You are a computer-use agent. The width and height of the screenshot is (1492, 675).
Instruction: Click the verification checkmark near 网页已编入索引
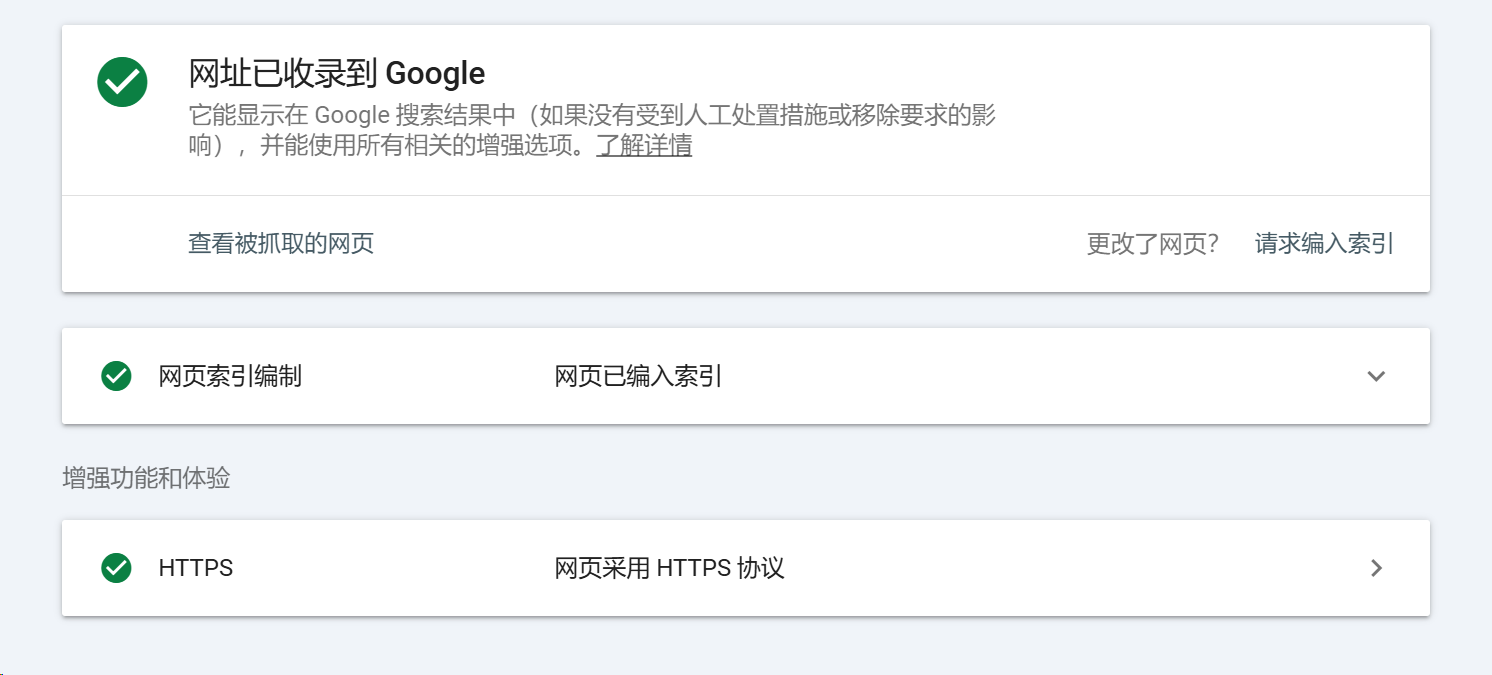click(x=117, y=376)
